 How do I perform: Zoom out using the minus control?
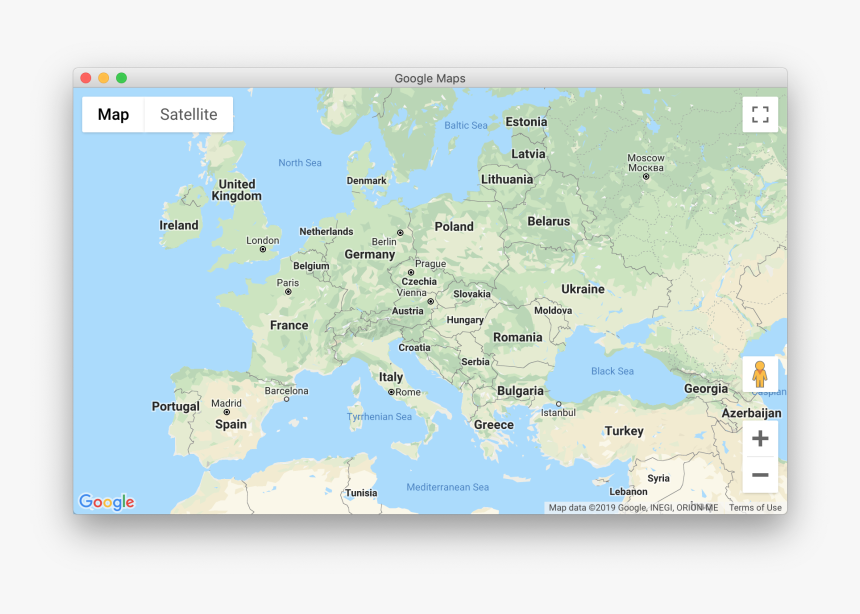coord(760,475)
